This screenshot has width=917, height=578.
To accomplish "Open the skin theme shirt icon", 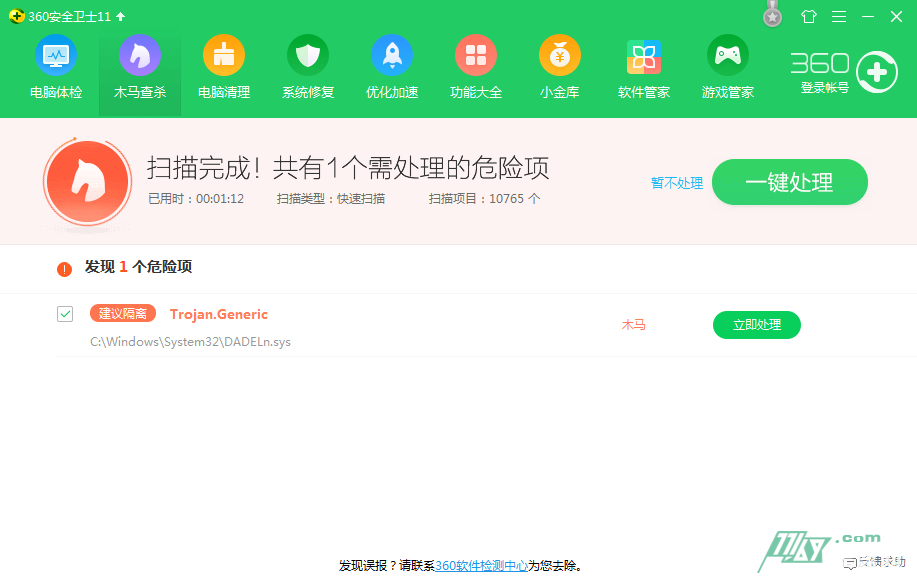I will pos(810,16).
